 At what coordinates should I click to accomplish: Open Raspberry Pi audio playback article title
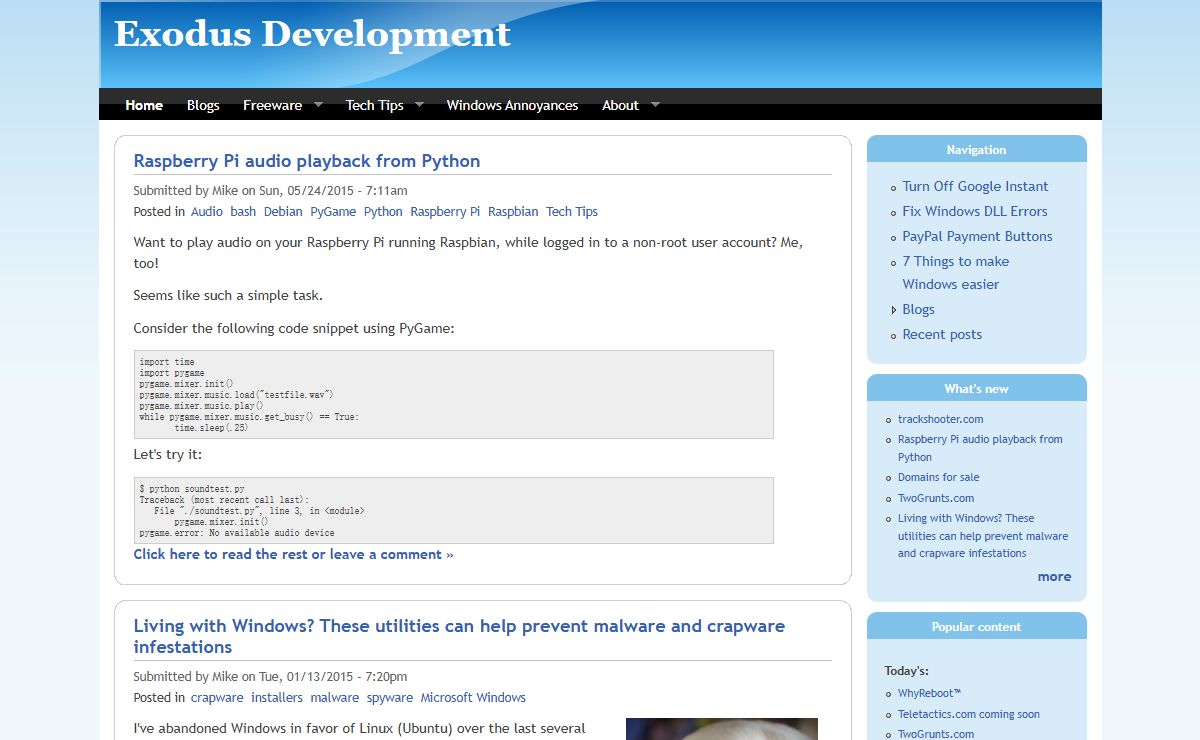click(x=307, y=161)
